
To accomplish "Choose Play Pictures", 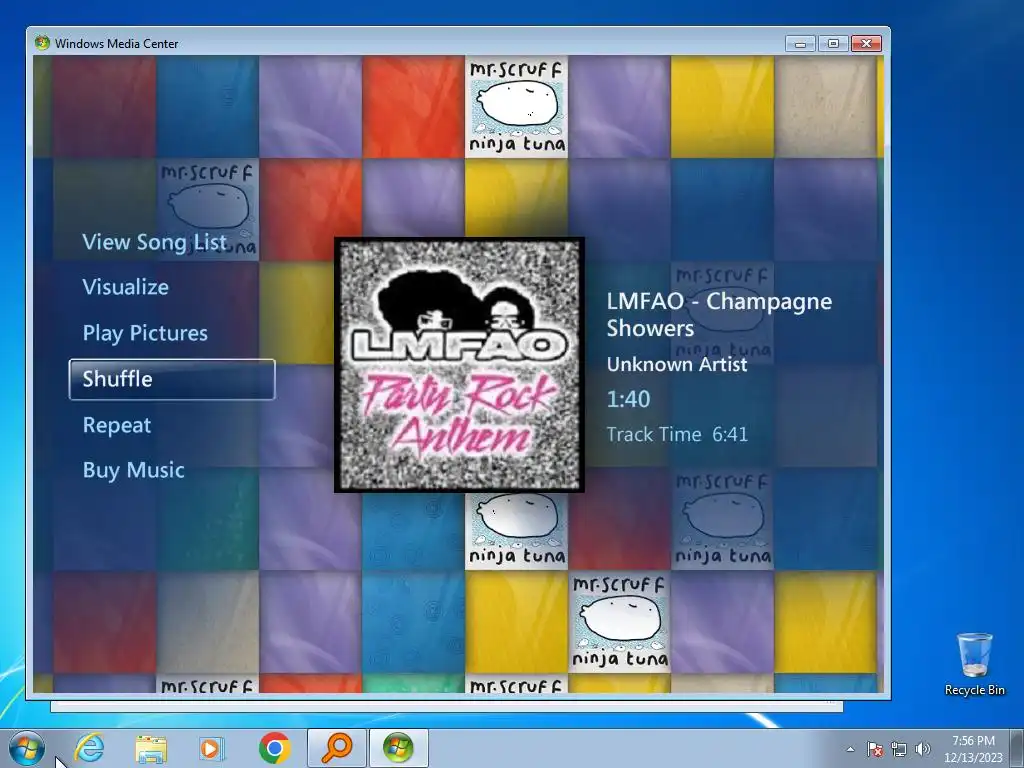I will (x=145, y=333).
